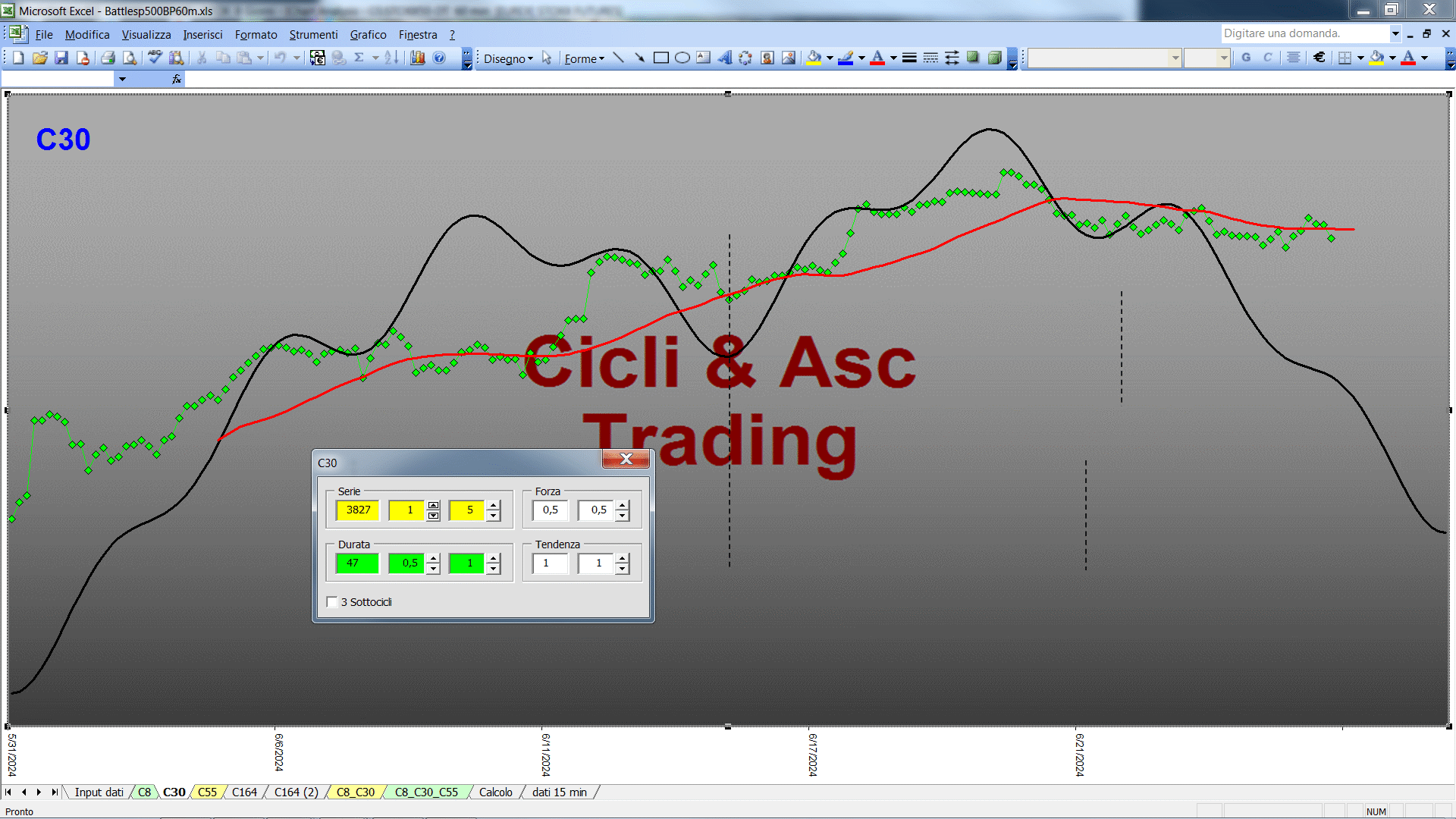Click the blue Help question mark icon
Screen dimensions: 1456x819
439,58
